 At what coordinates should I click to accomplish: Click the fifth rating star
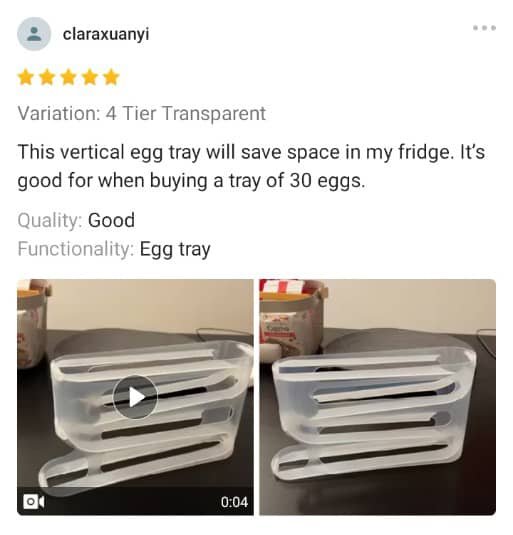[111, 77]
